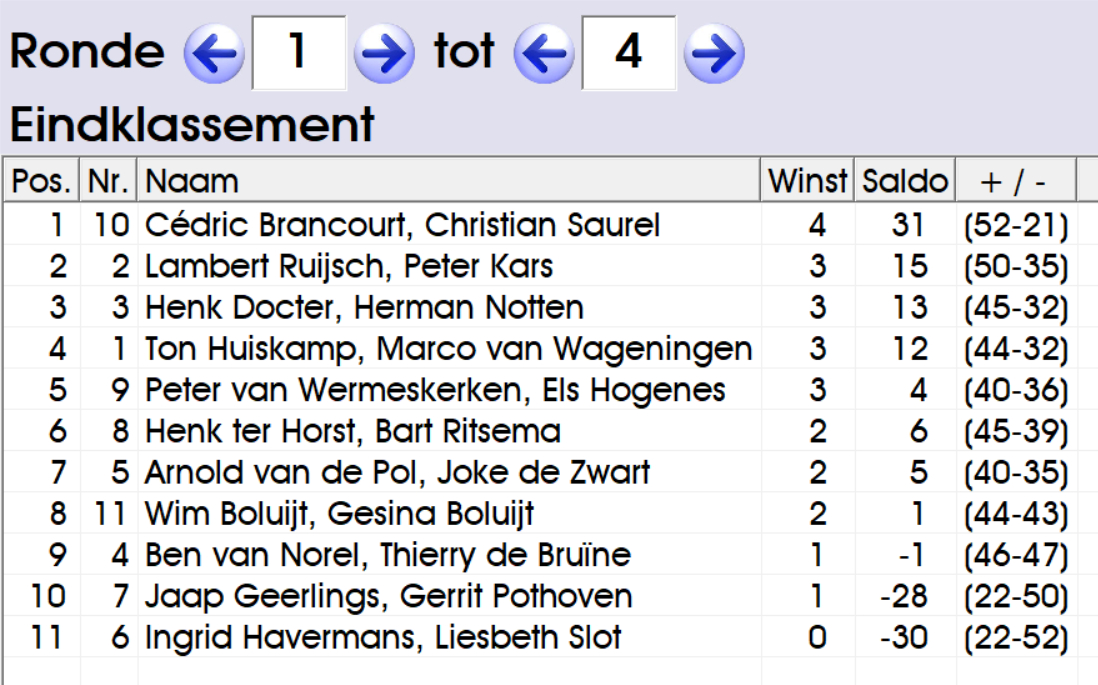Image resolution: width=1098 pixels, height=685 pixels.
Task: Select Peter van Wermeskerken, Els Hogenes row
Action: 435,390
